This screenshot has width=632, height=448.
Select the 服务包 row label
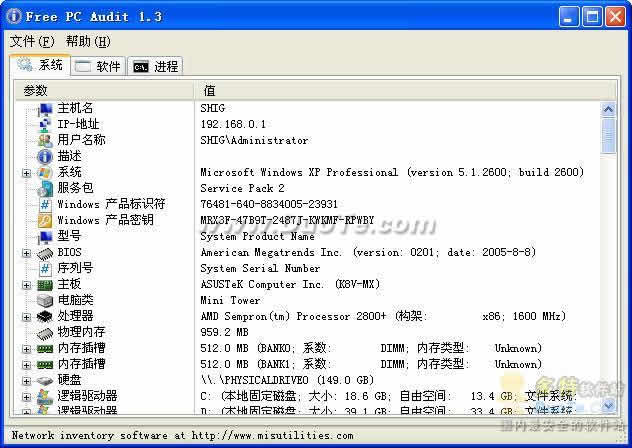pyautogui.click(x=75, y=188)
